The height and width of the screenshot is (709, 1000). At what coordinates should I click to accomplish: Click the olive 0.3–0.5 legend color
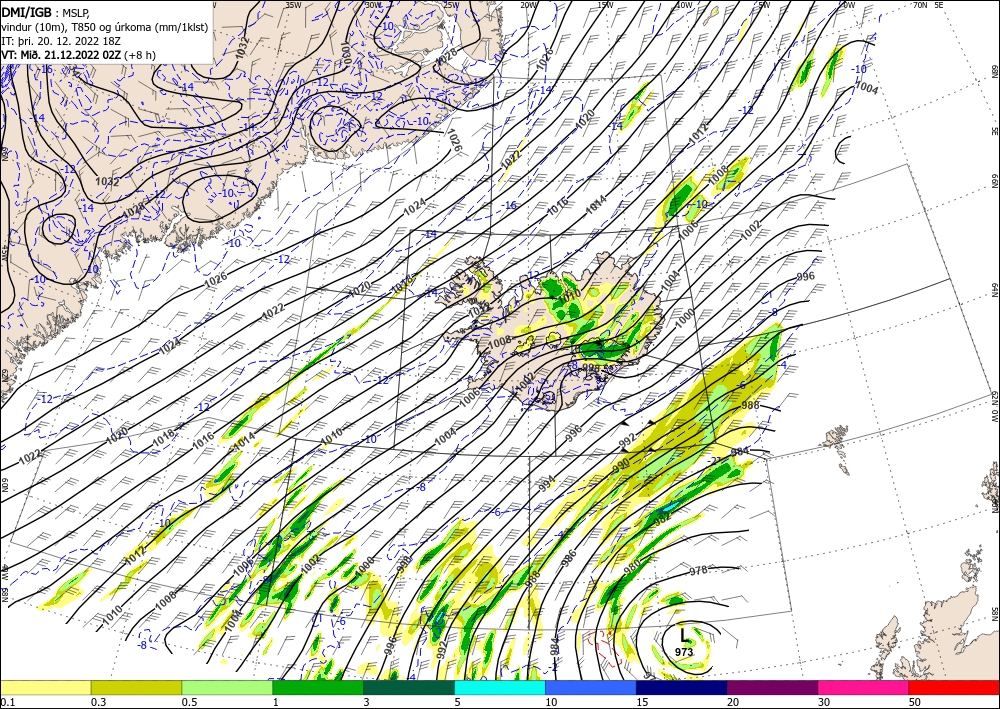[136, 688]
